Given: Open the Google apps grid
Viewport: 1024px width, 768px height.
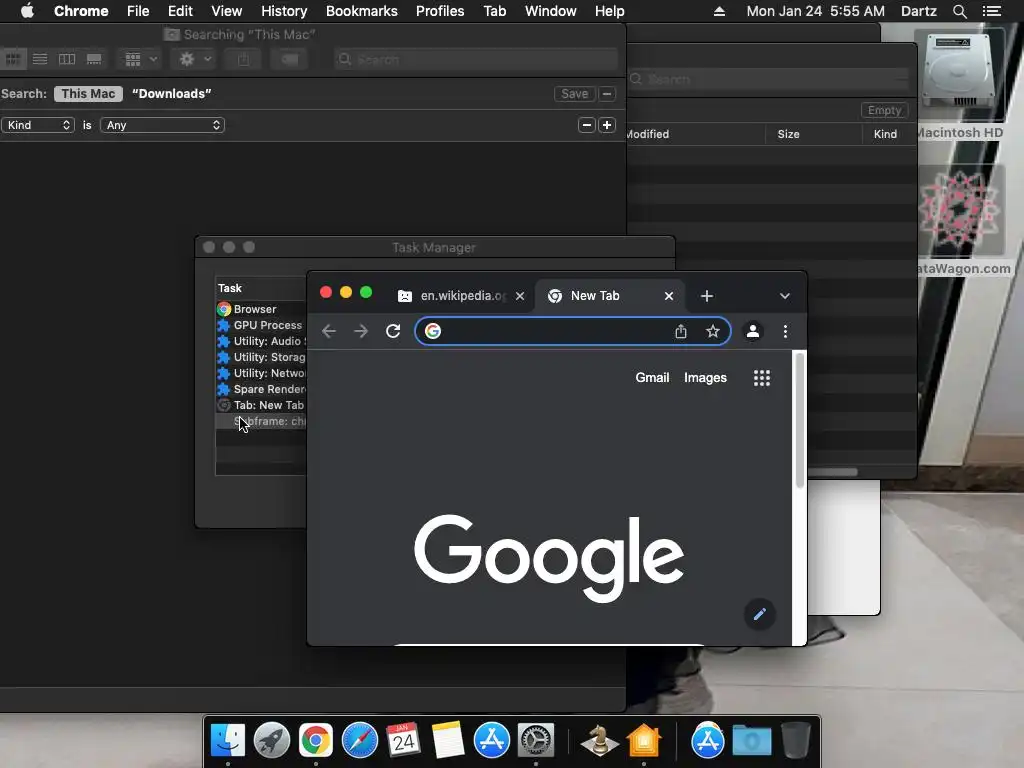Looking at the screenshot, I should click(x=761, y=377).
